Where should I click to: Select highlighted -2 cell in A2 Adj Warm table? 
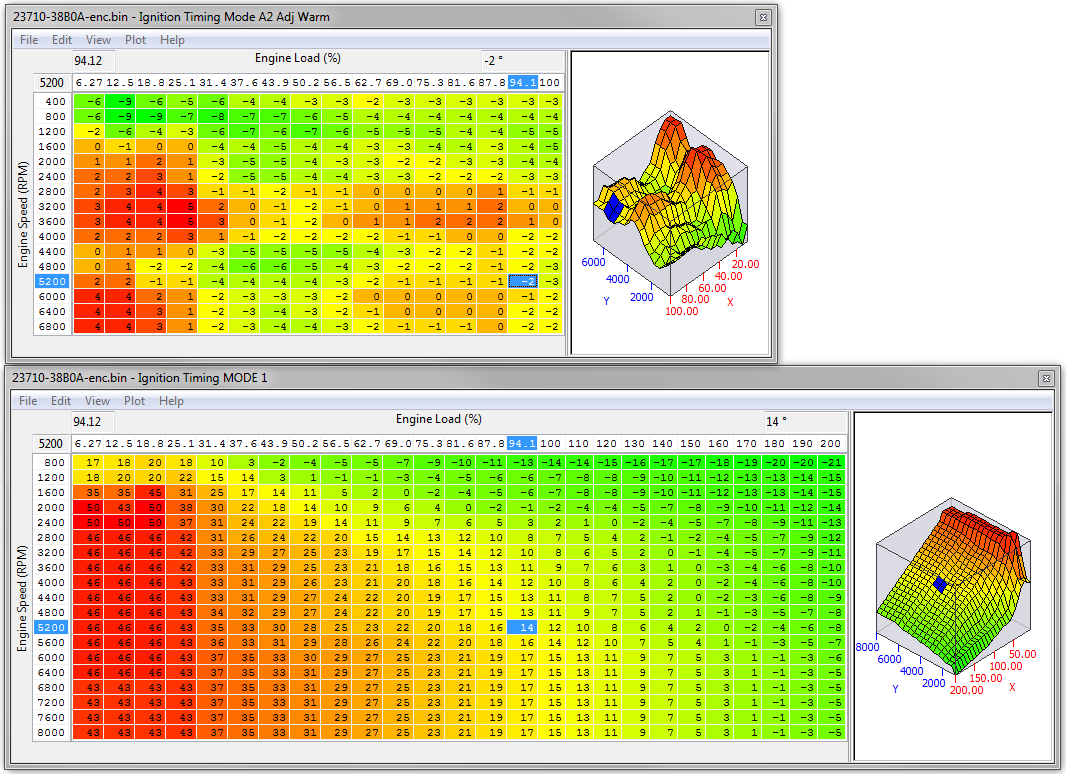[x=522, y=281]
